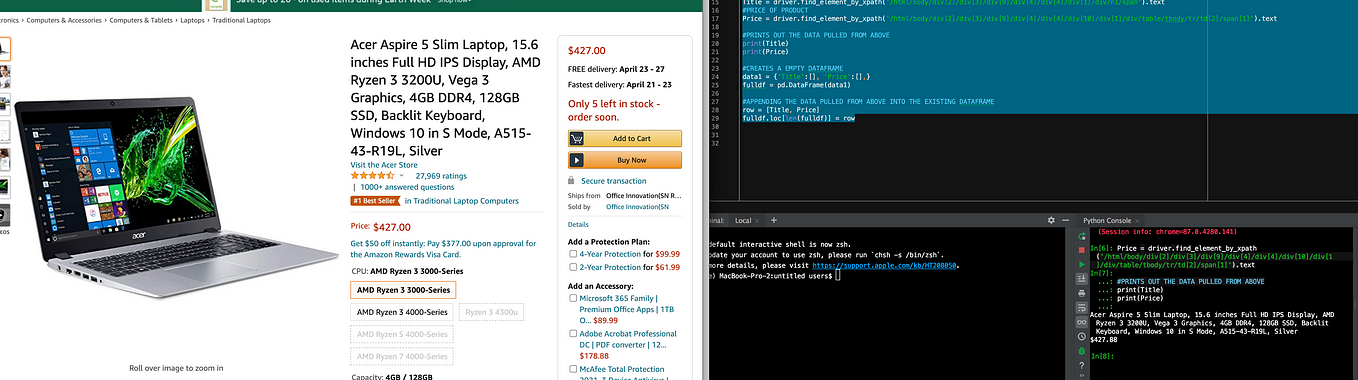Expand the star rating dropdown arrow
Screen dimensions: 1358x380
pos(402,176)
